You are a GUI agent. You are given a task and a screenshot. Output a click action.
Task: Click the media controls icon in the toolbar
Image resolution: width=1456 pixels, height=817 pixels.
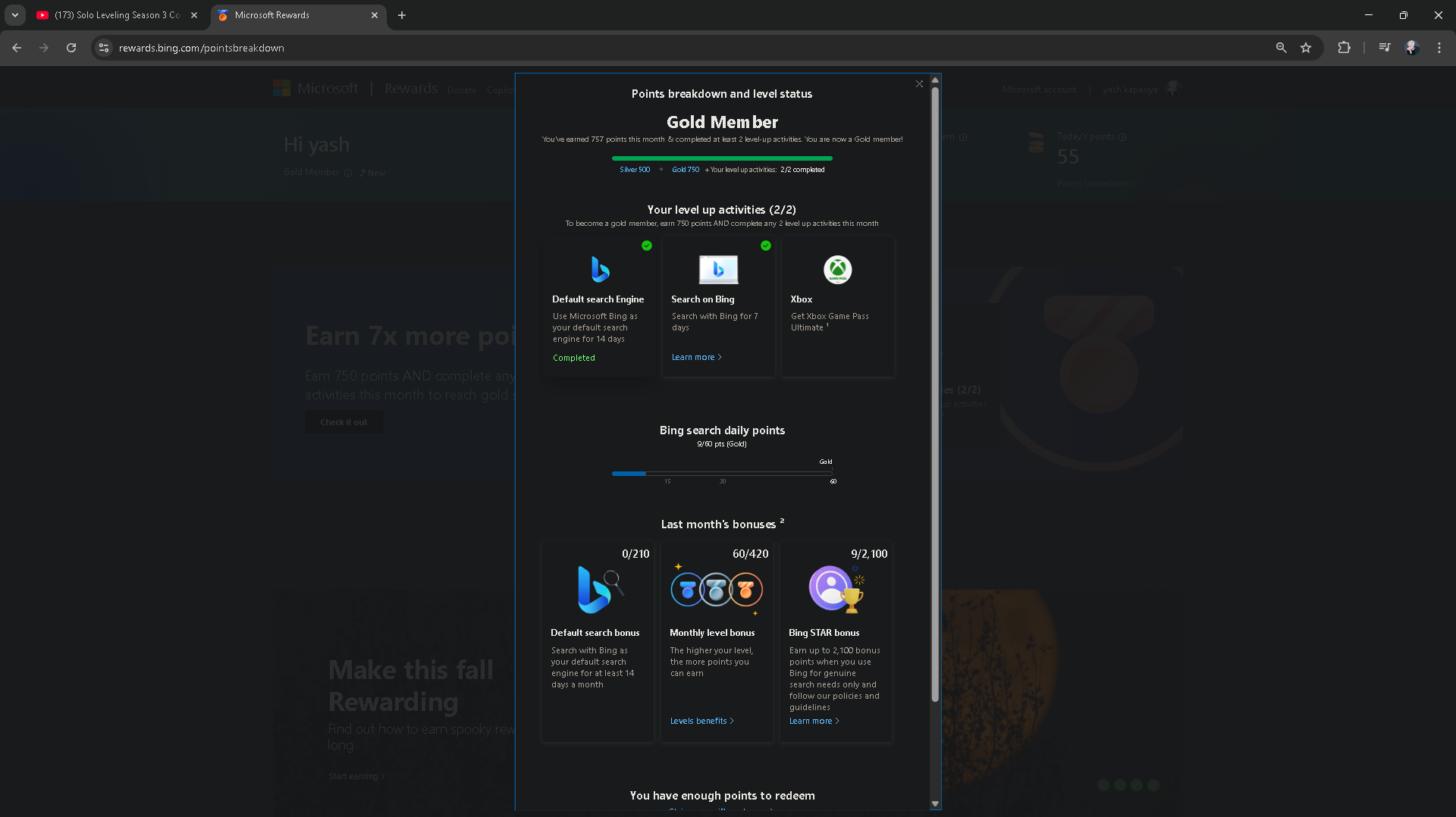pyautogui.click(x=1384, y=47)
